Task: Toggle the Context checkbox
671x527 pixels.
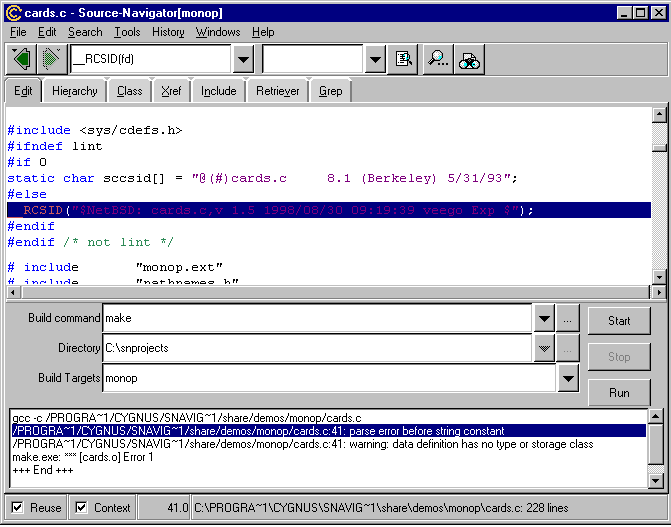Action: pyautogui.click(x=82, y=507)
